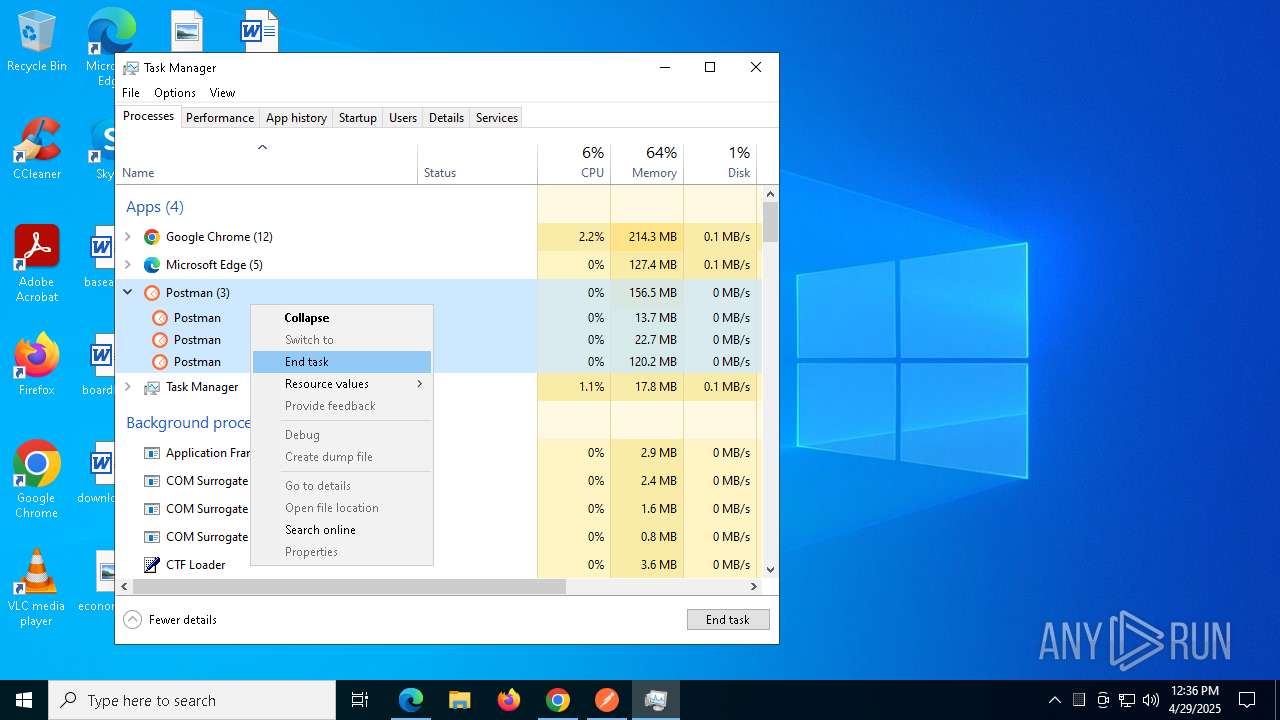Viewport: 1280px width, 720px height.
Task: Show hidden tray icons chevron
Action: 1055,700
